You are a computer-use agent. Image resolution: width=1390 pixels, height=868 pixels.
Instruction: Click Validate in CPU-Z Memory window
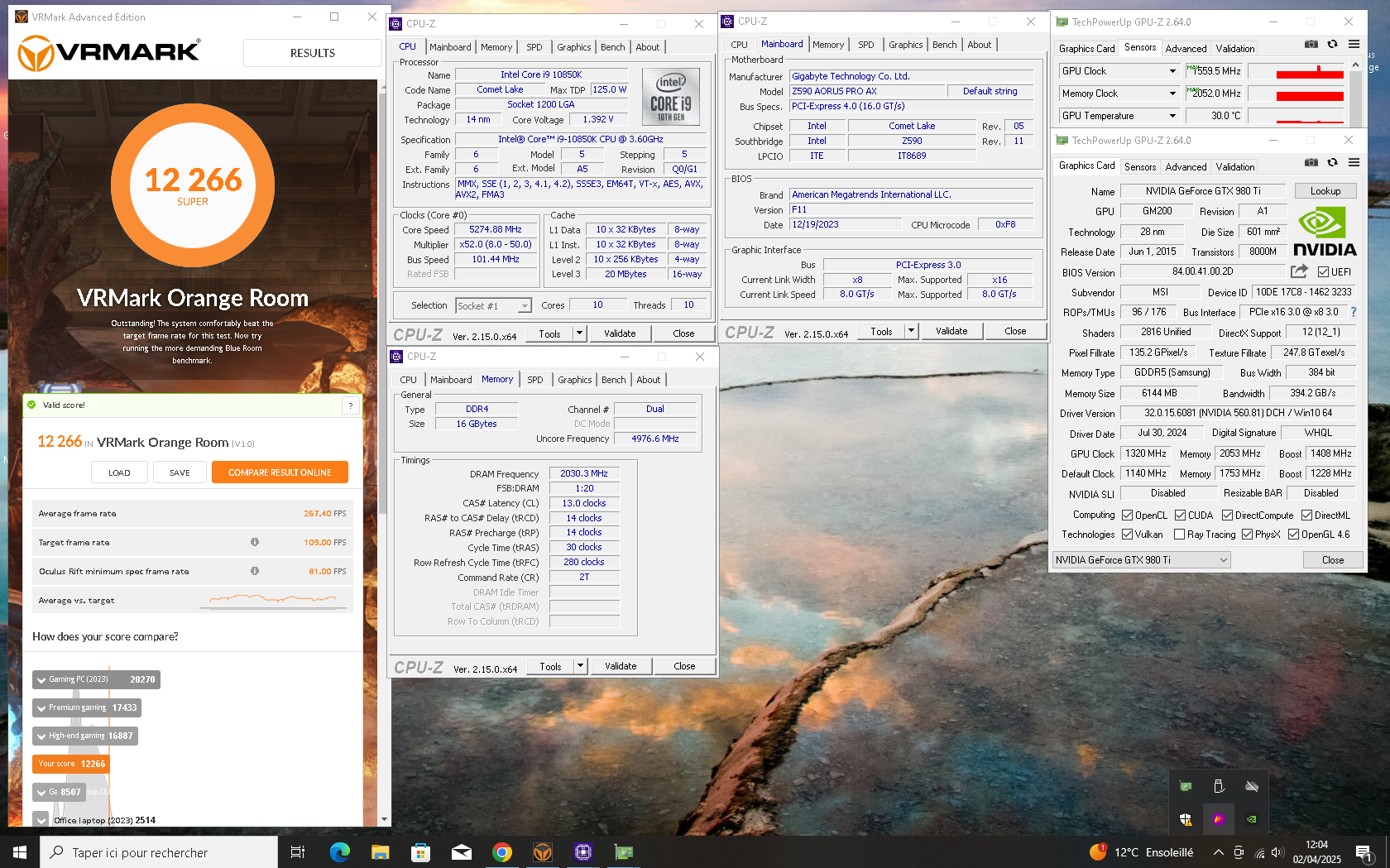click(x=621, y=666)
